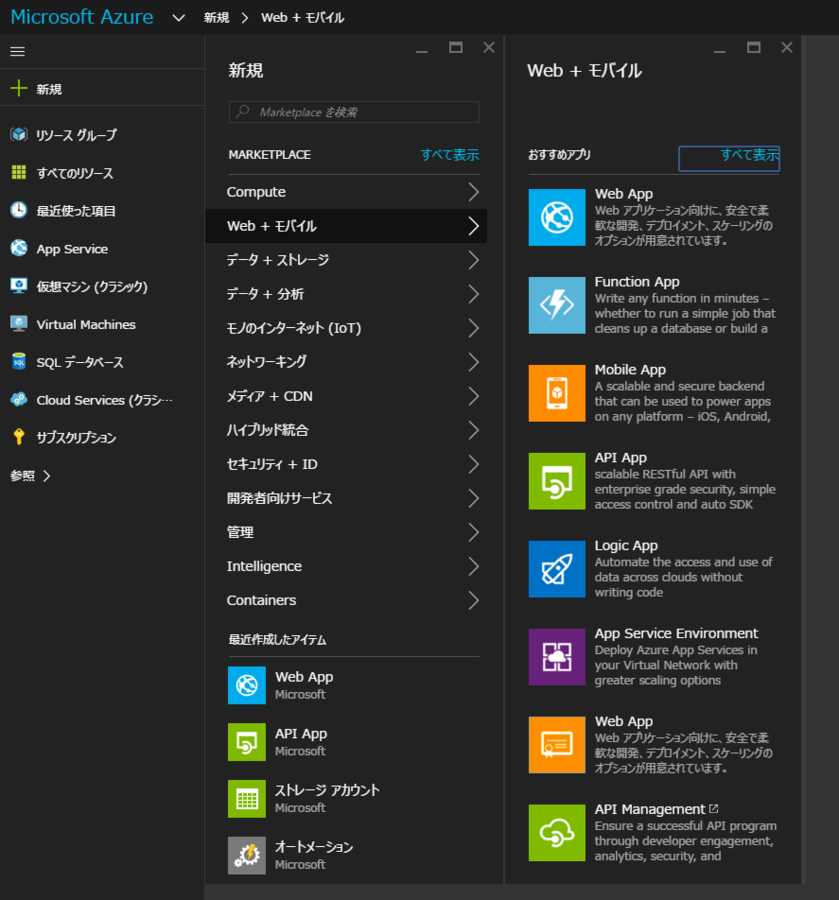The height and width of the screenshot is (900, 839).
Task: Expand the Compute category chevron
Action: point(473,192)
